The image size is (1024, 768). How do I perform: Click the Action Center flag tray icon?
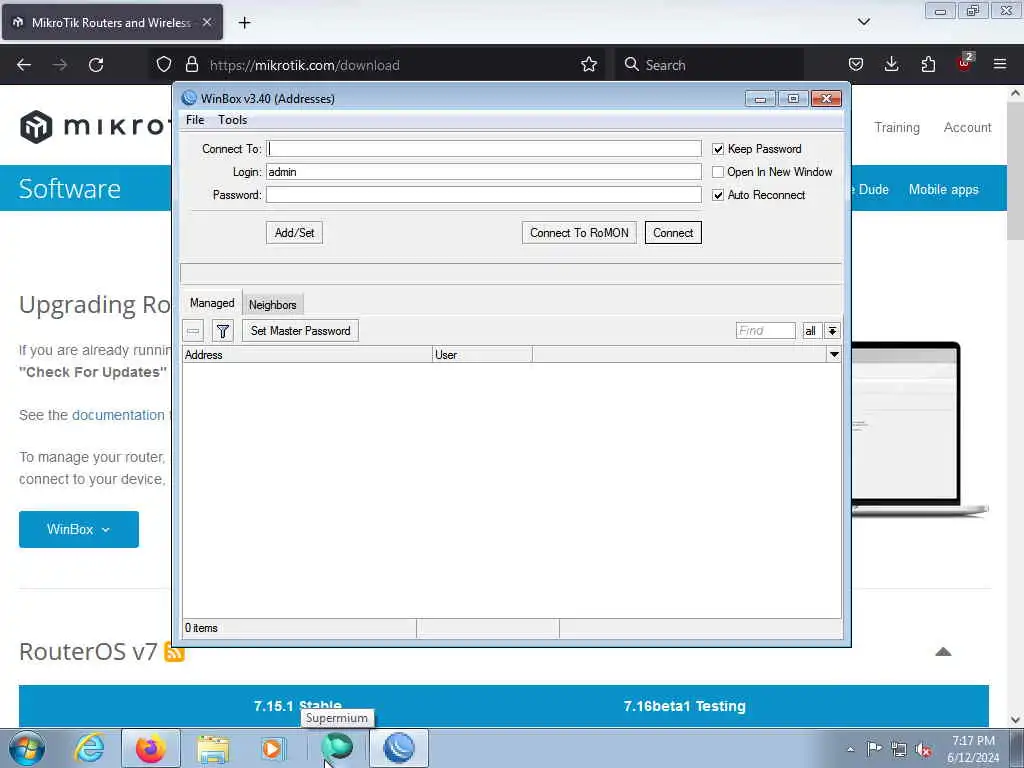pos(874,749)
